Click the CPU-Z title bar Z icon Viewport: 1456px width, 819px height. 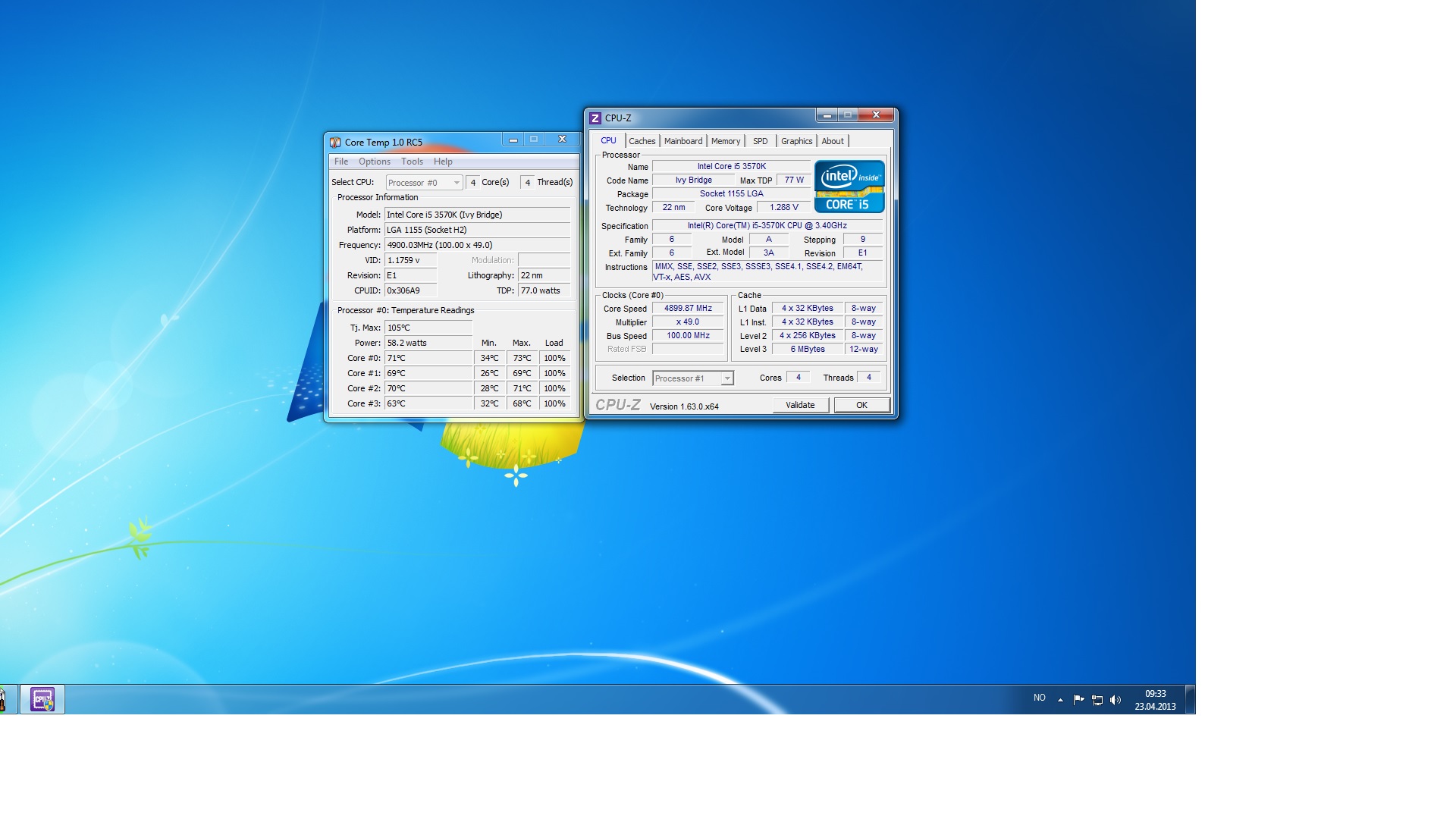click(595, 118)
